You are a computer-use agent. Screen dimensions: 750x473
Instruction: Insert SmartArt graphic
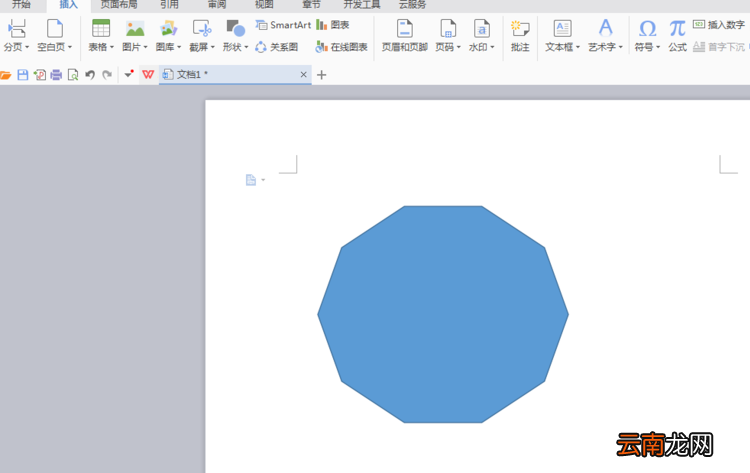(283, 25)
